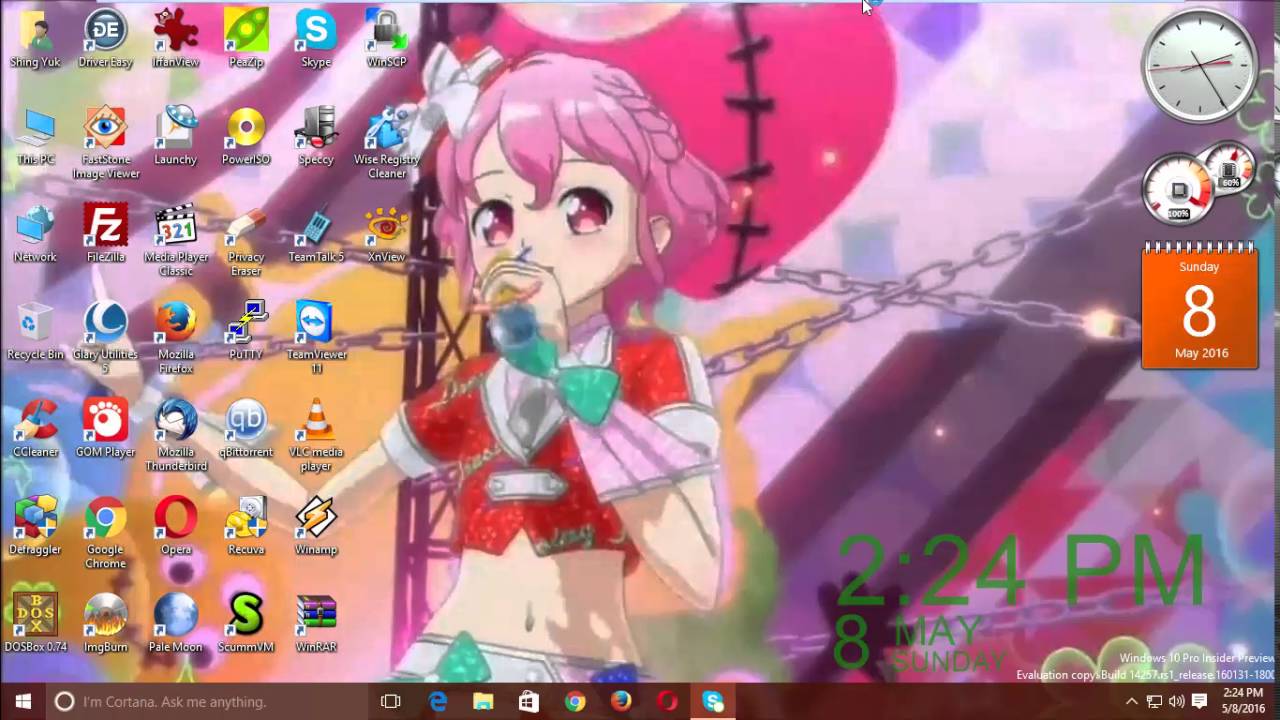The height and width of the screenshot is (720, 1280).
Task: Open the TeamTalk 5 shortcut
Action: (x=316, y=234)
